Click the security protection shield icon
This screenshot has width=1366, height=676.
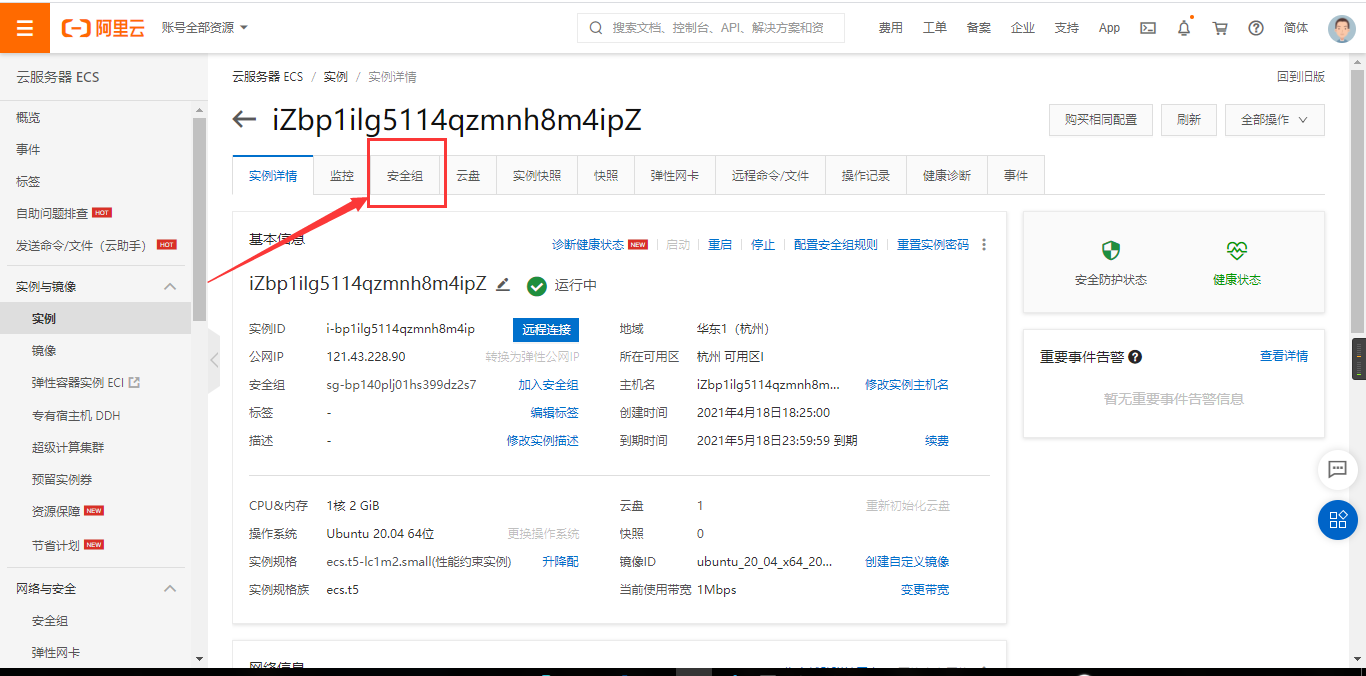(1110, 250)
